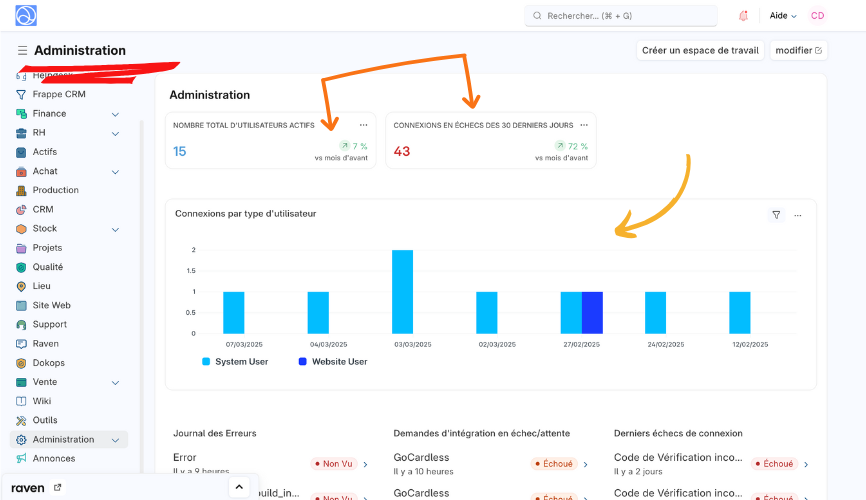Toggle Website User legend swatch

[303, 361]
